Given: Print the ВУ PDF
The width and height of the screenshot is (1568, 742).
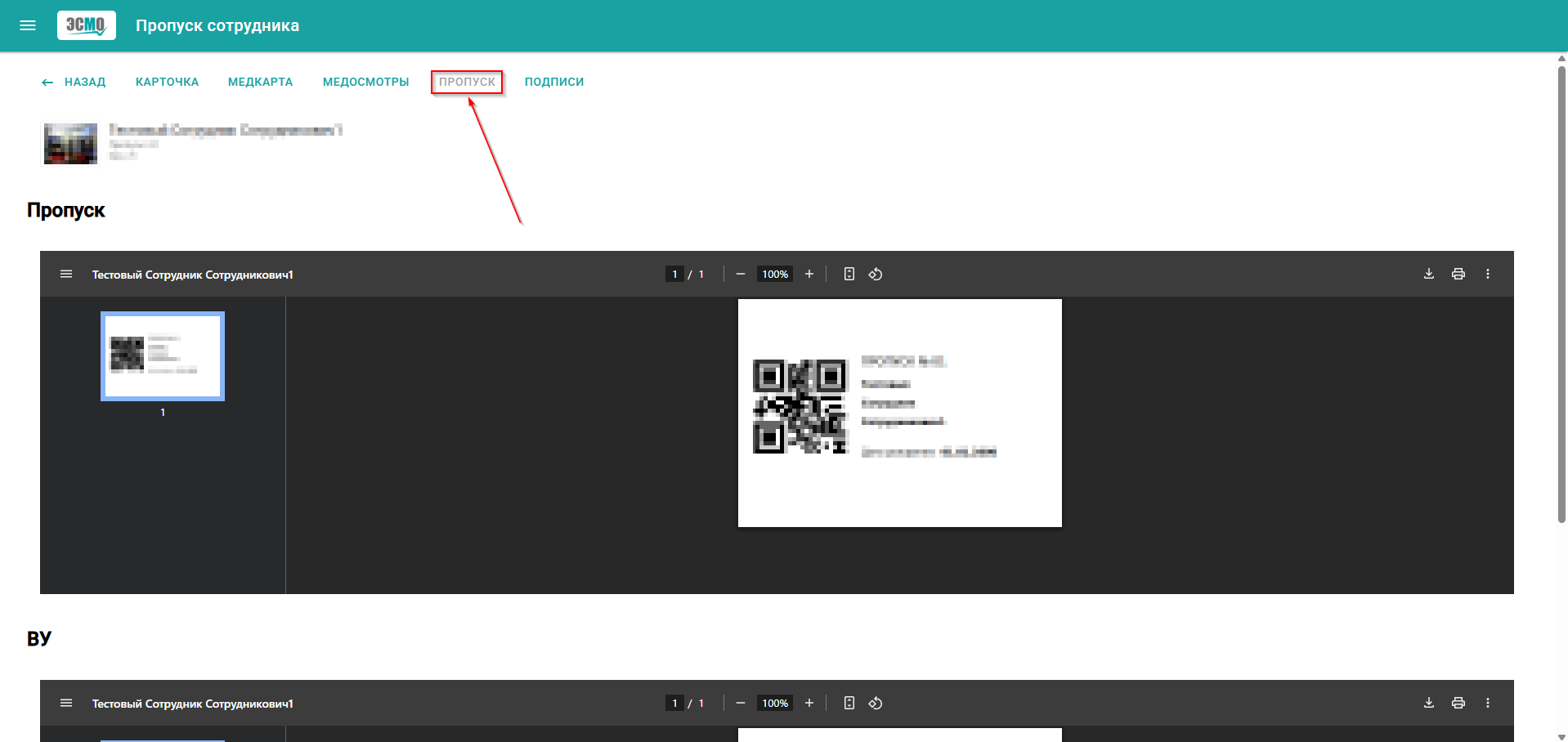Looking at the screenshot, I should tap(1458, 703).
